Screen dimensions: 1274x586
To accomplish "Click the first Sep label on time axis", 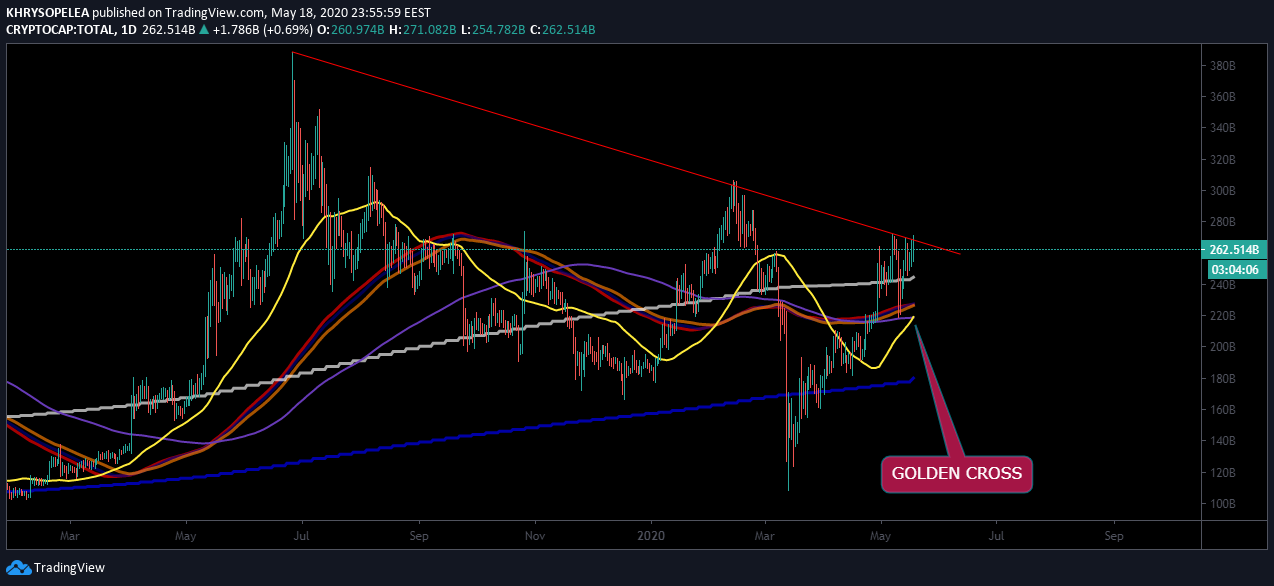I will click(418, 536).
